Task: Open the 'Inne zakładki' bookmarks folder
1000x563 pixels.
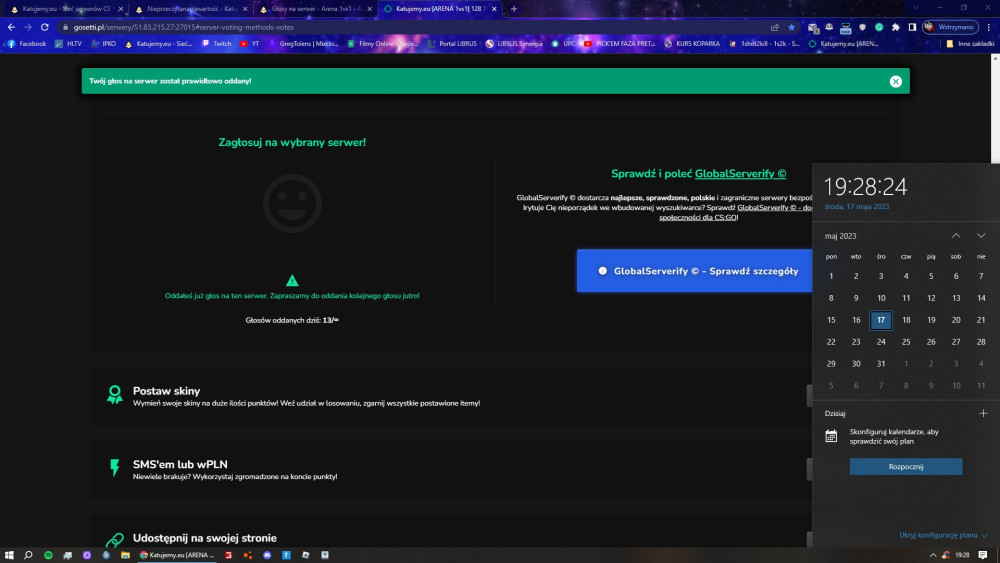Action: click(970, 44)
